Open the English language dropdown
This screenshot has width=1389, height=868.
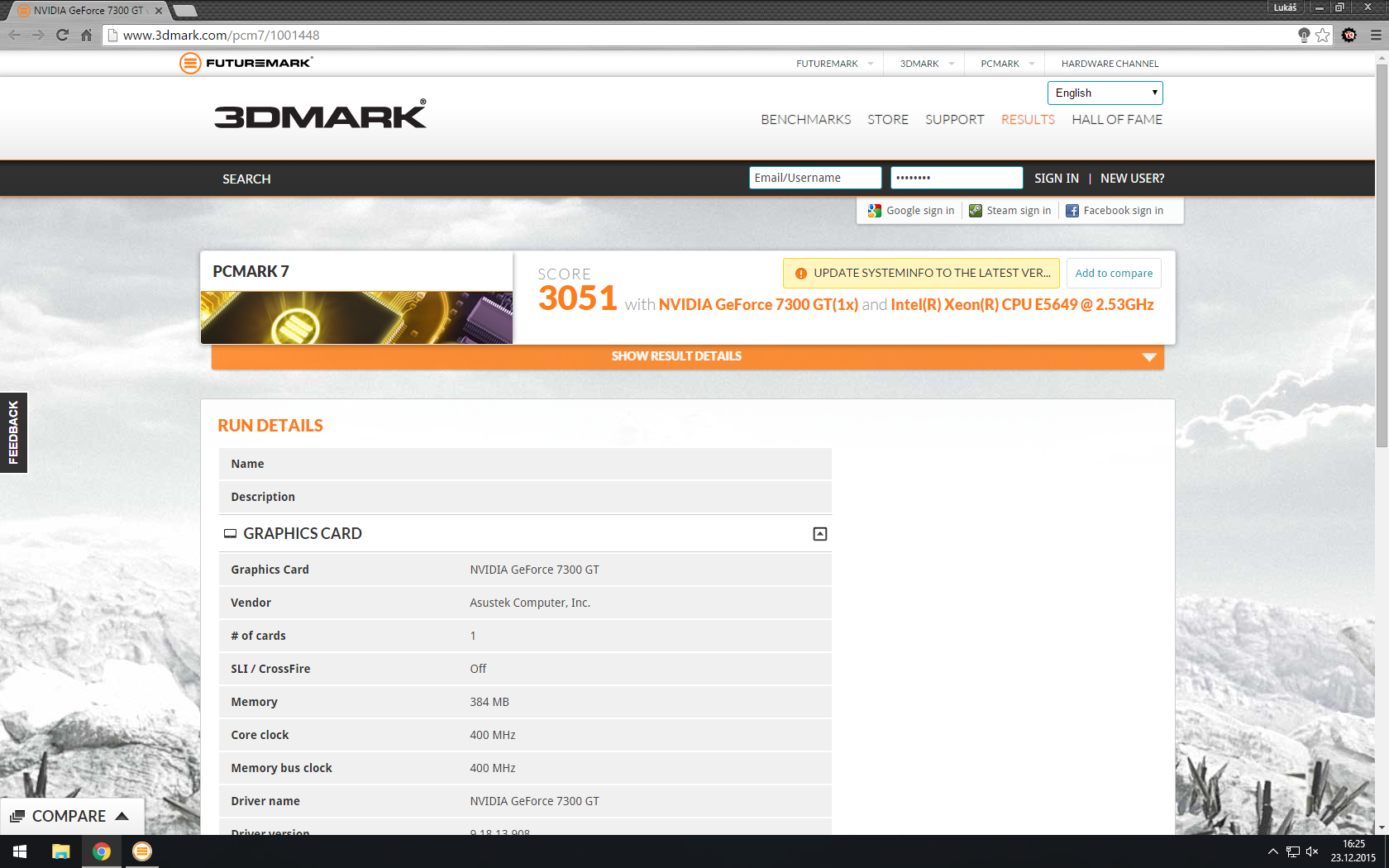pyautogui.click(x=1105, y=93)
